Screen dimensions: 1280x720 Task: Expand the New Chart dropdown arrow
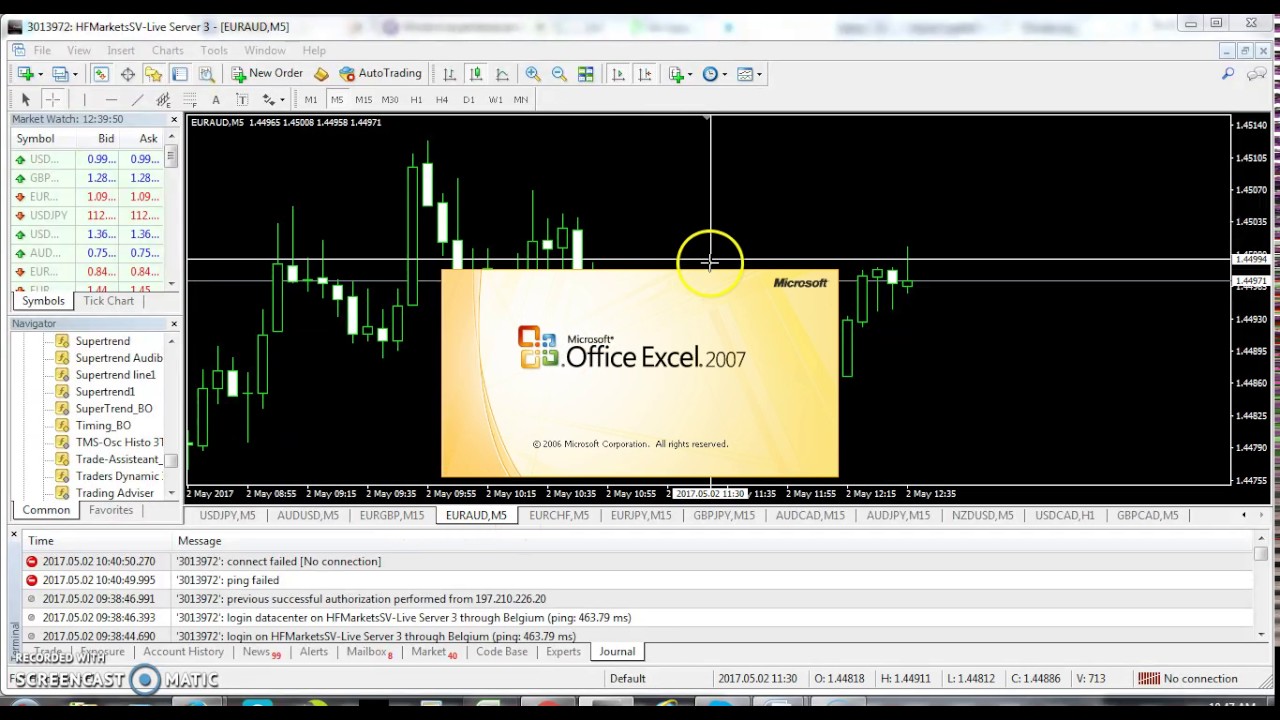(x=40, y=74)
